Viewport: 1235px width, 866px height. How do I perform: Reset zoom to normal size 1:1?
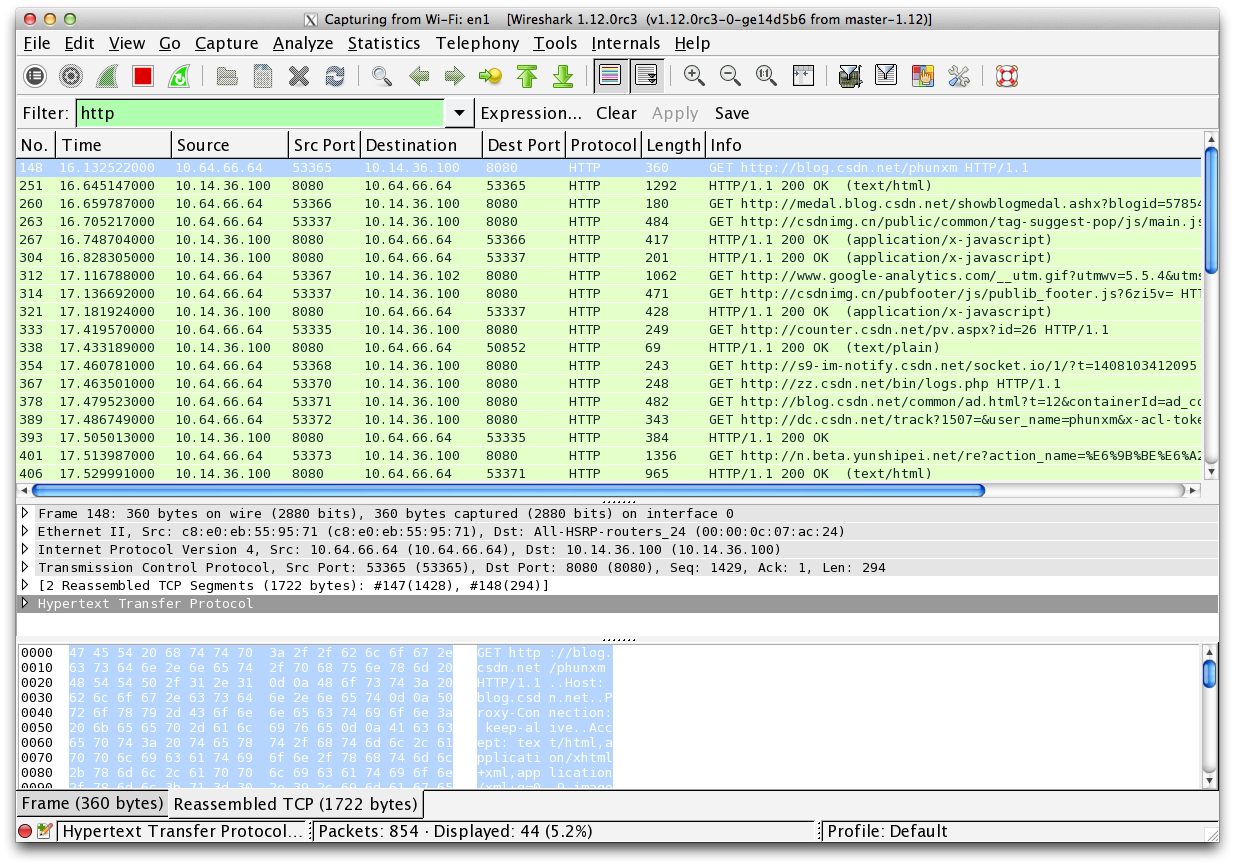(x=766, y=75)
